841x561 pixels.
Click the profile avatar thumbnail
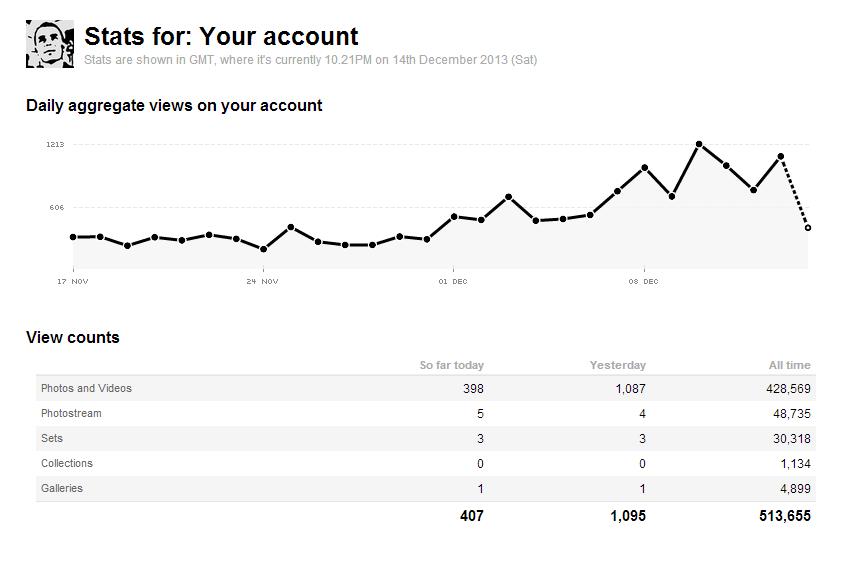click(50, 44)
